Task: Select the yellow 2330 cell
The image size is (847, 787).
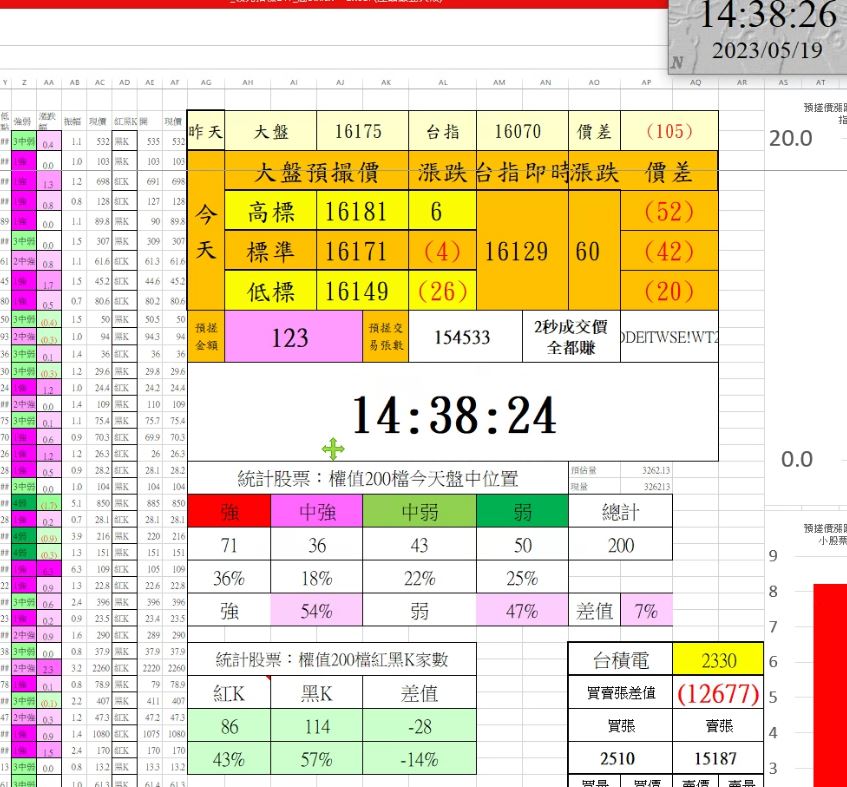Action: pos(718,659)
